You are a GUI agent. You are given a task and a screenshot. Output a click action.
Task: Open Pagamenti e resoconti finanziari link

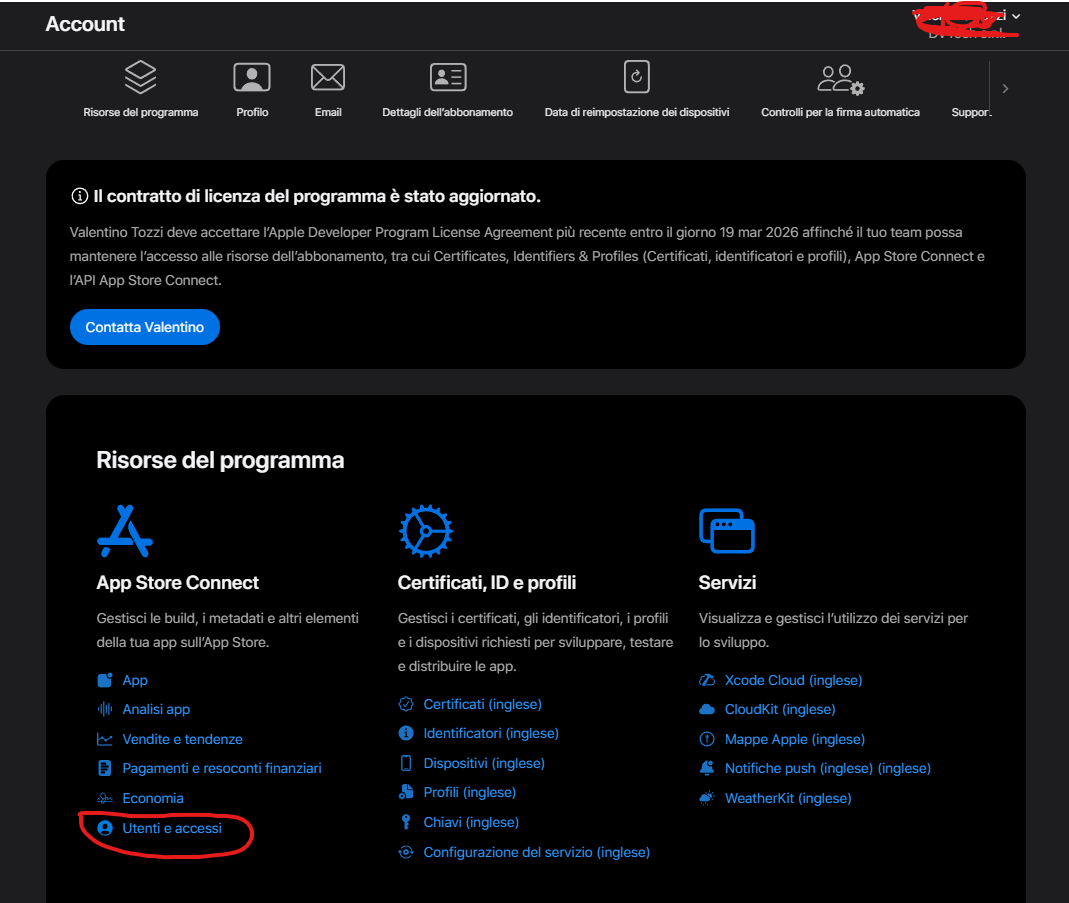pyautogui.click(x=222, y=768)
